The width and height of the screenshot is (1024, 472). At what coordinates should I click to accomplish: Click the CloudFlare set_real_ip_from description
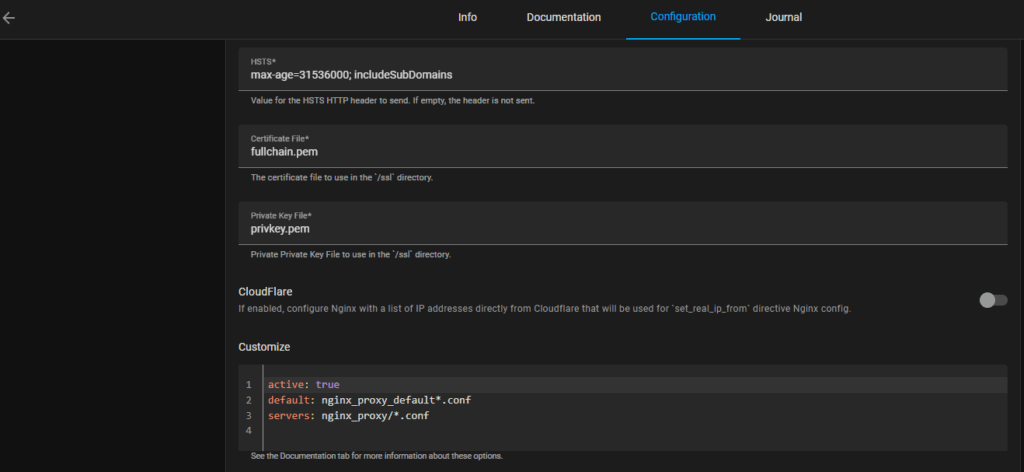pyautogui.click(x=545, y=308)
